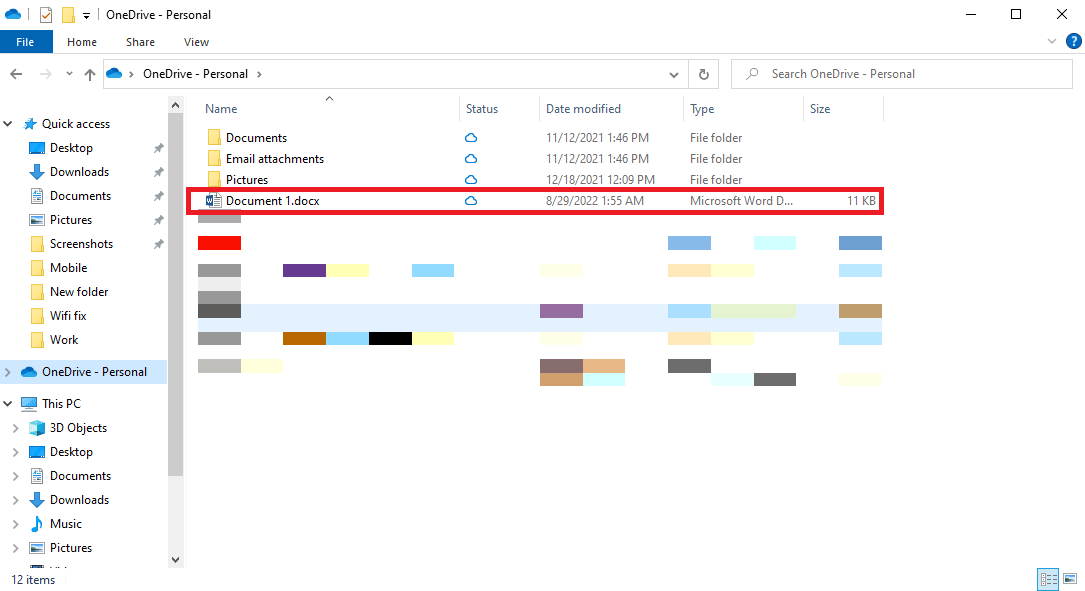The image size is (1085, 591).
Task: Open 3D Objects under This PC
Action: click(x=78, y=428)
